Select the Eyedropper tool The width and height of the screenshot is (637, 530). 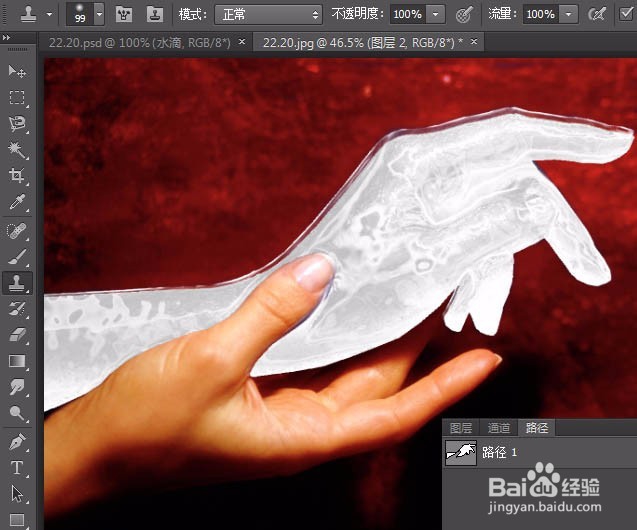[x=17, y=201]
